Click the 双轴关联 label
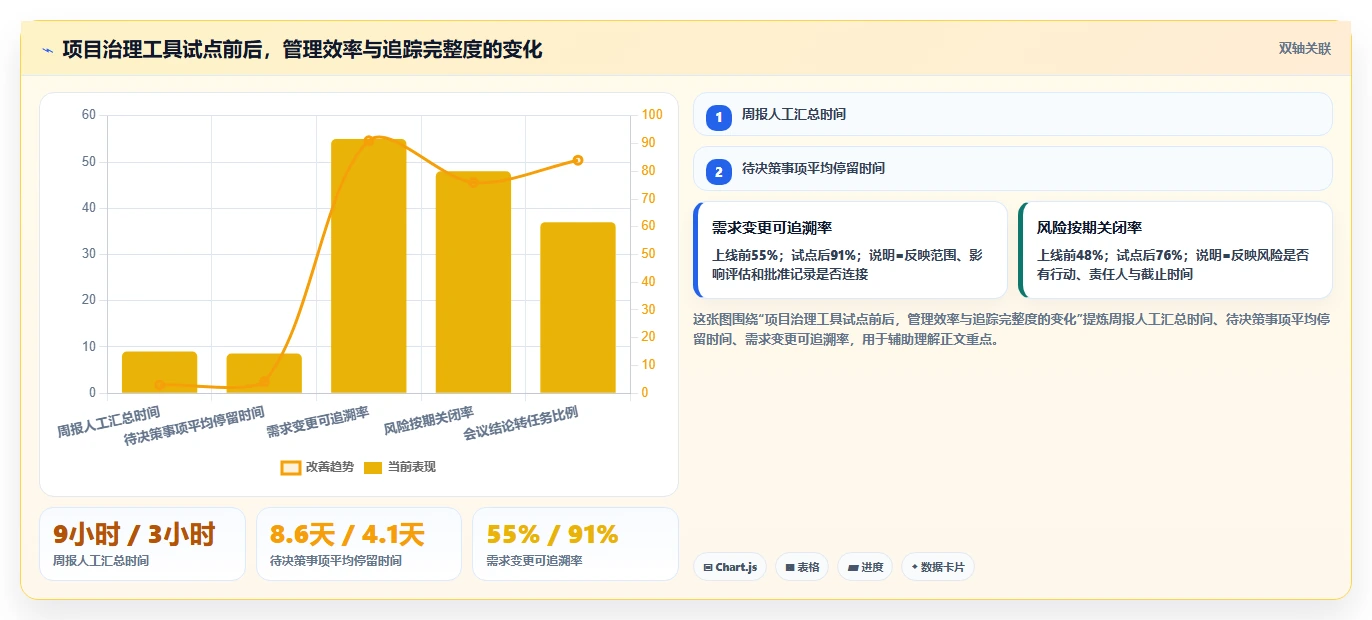The image size is (1372, 620). pos(1304,48)
